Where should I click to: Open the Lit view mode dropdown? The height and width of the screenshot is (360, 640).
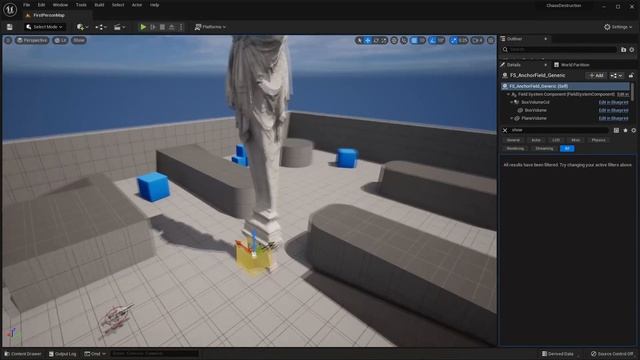60,40
